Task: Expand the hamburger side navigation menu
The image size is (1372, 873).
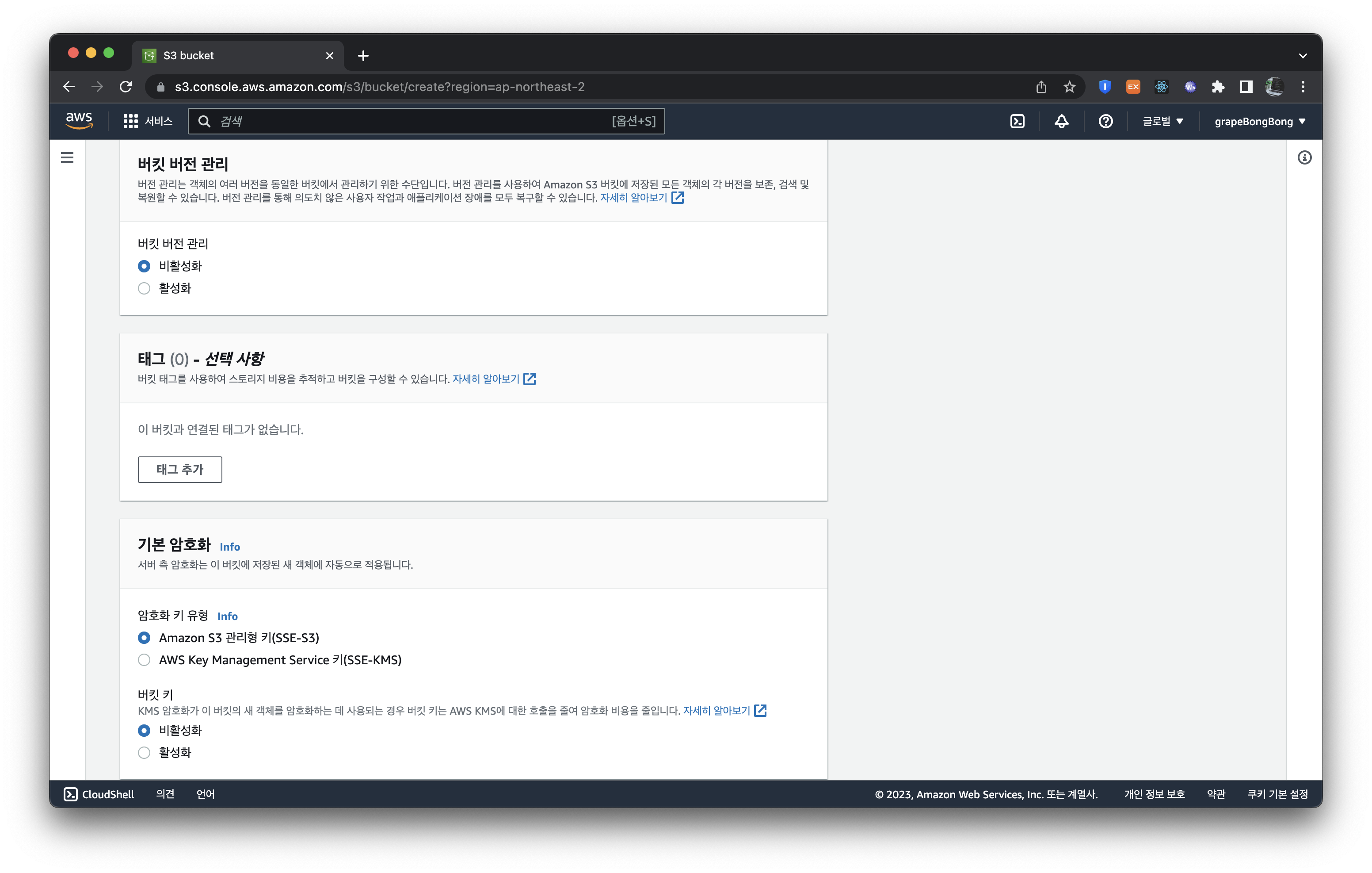Action: [67, 157]
